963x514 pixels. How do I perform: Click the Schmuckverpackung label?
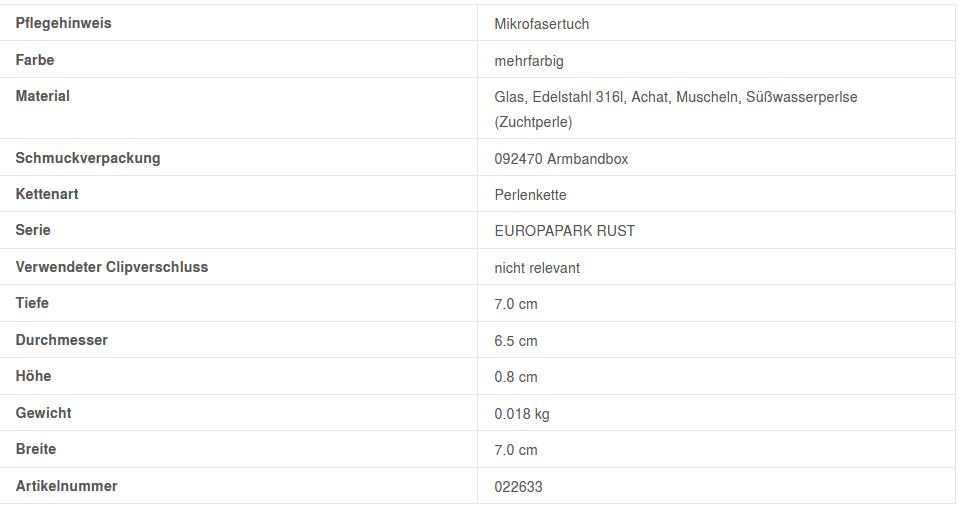point(88,158)
